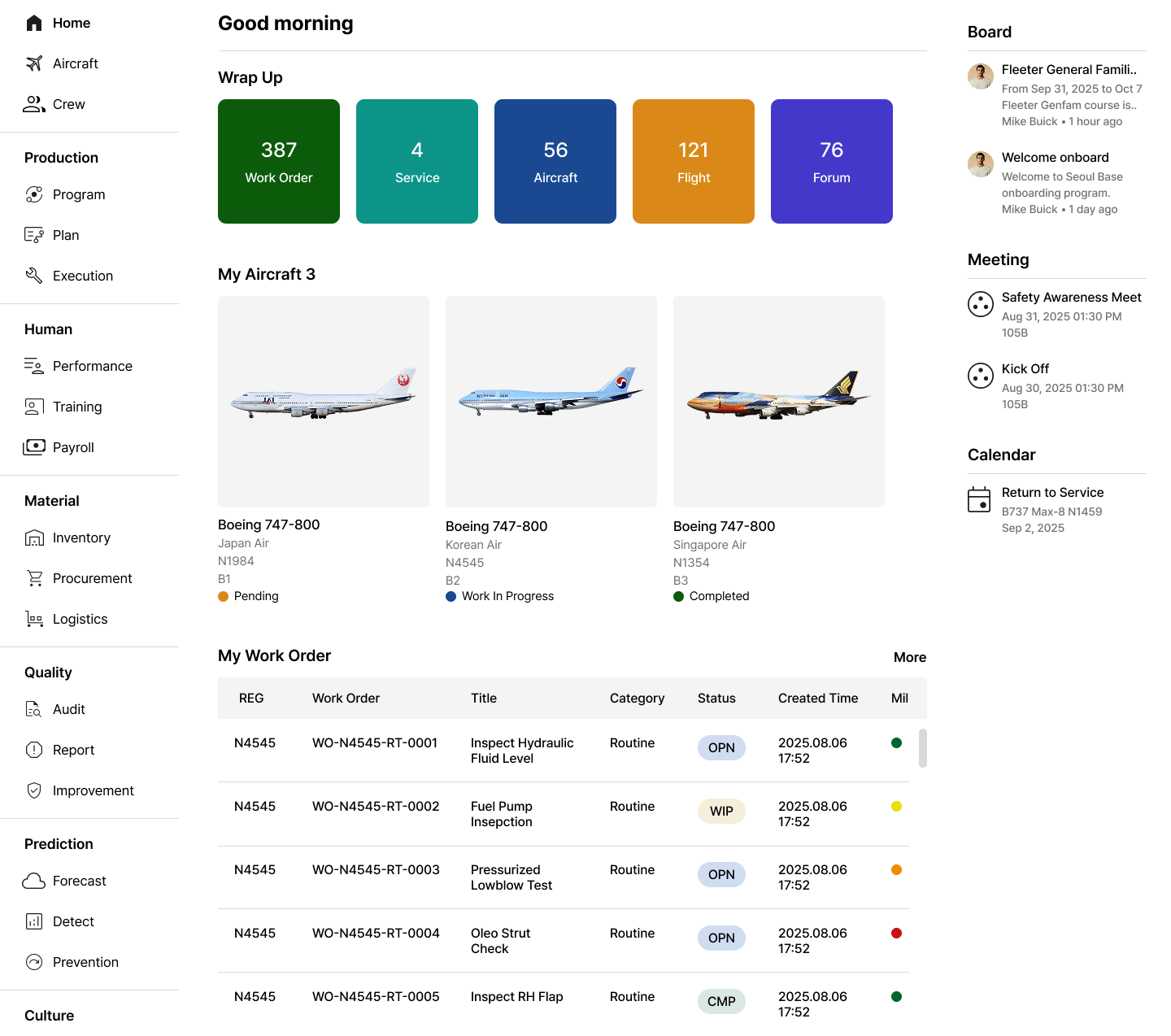Navigate to Performance menu item

pos(92,366)
